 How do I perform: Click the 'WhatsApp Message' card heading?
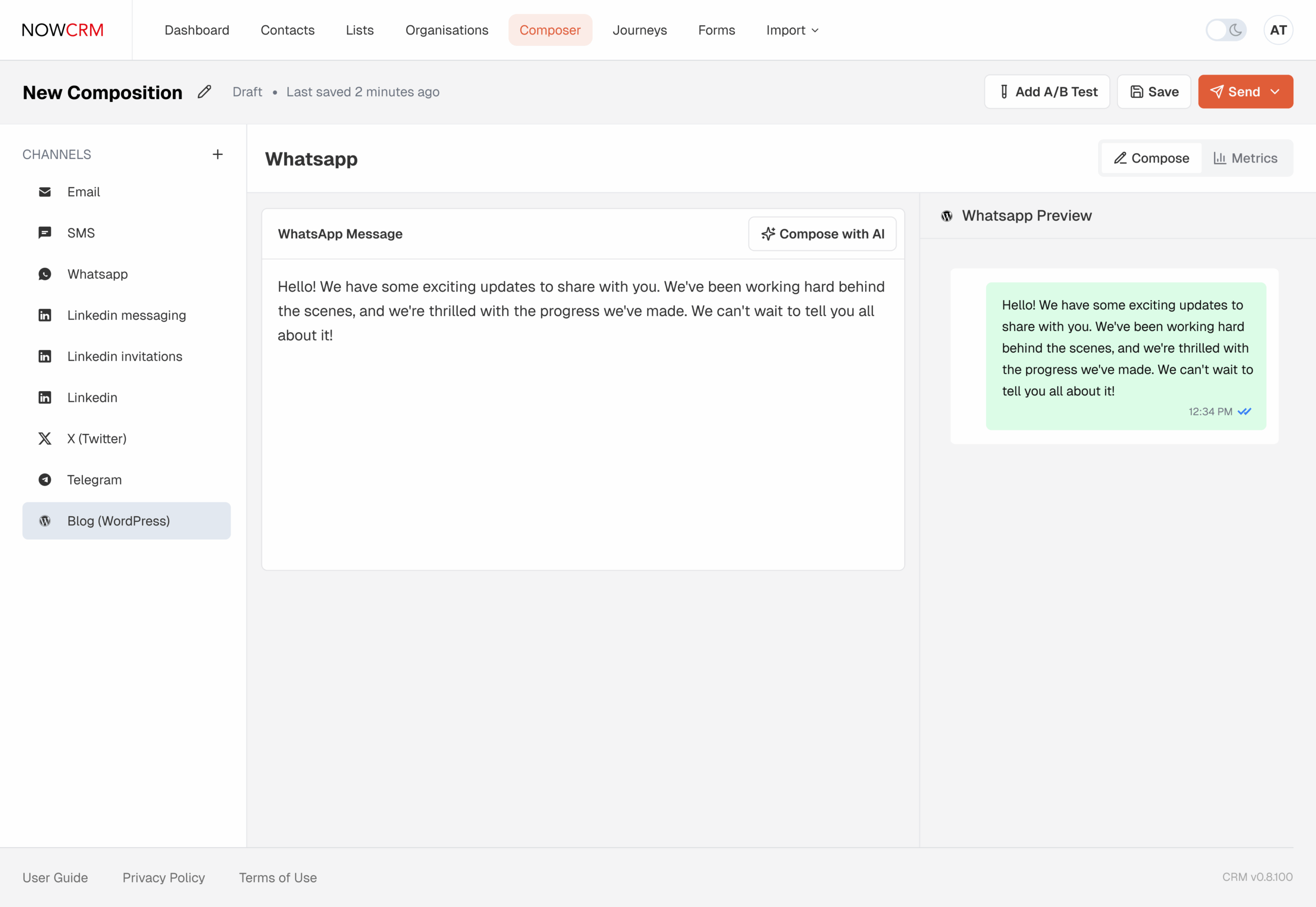click(340, 233)
